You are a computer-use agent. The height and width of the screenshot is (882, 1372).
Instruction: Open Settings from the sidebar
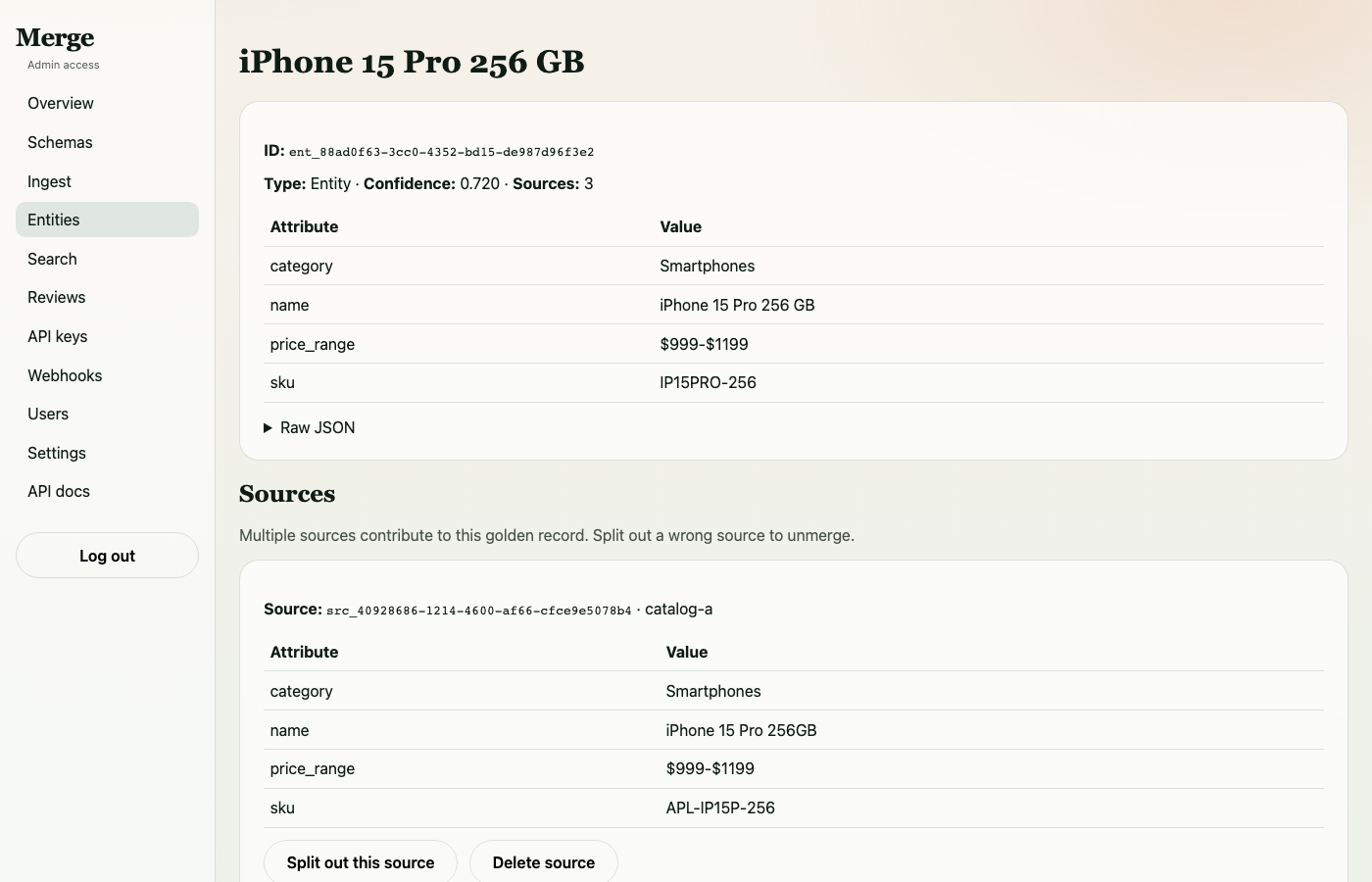(107, 453)
